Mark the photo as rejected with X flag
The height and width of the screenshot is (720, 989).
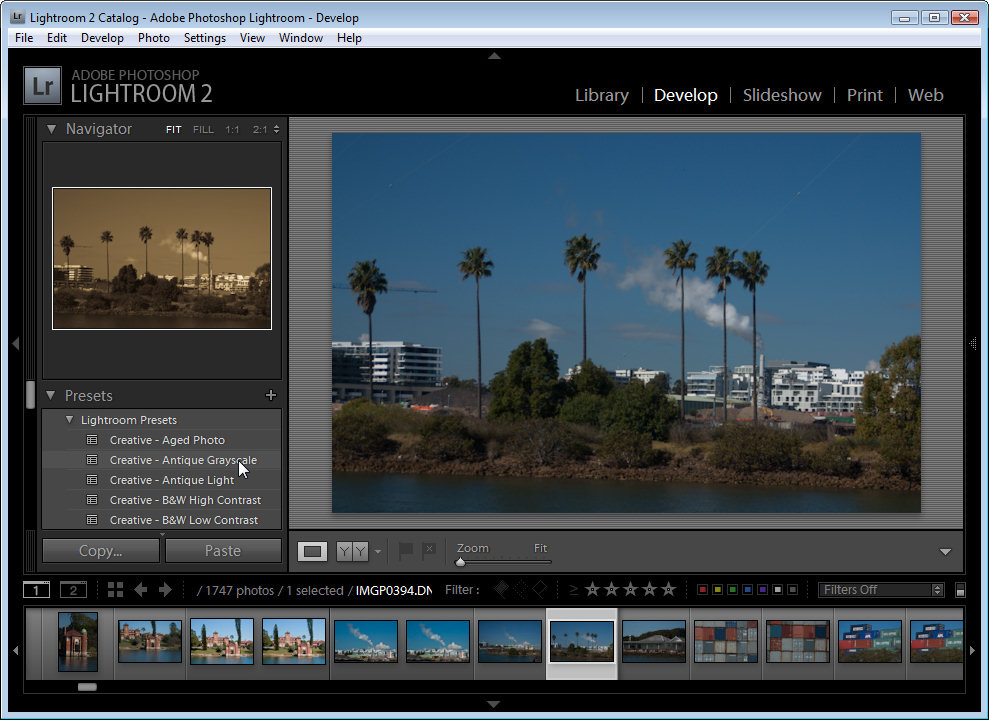tap(429, 550)
